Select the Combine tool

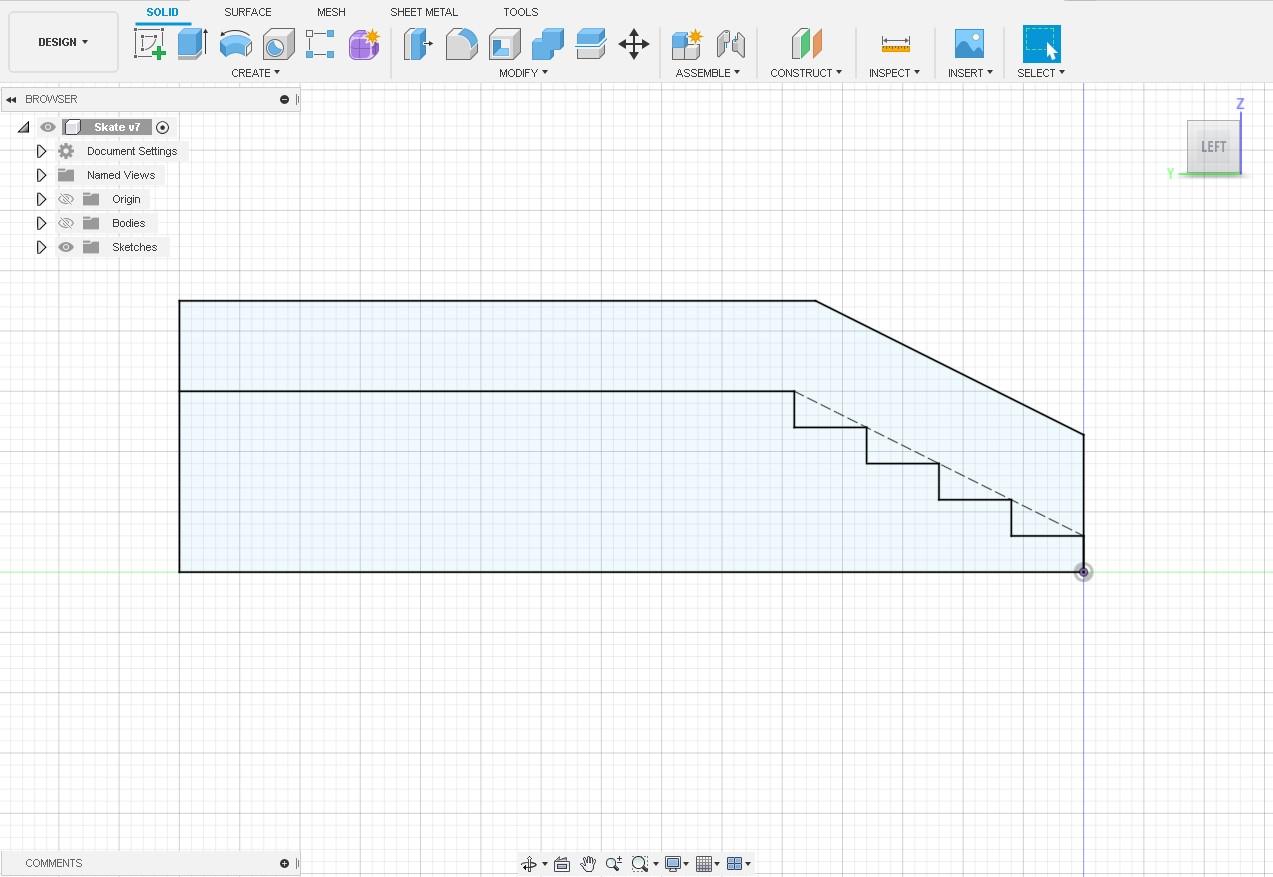pos(548,44)
